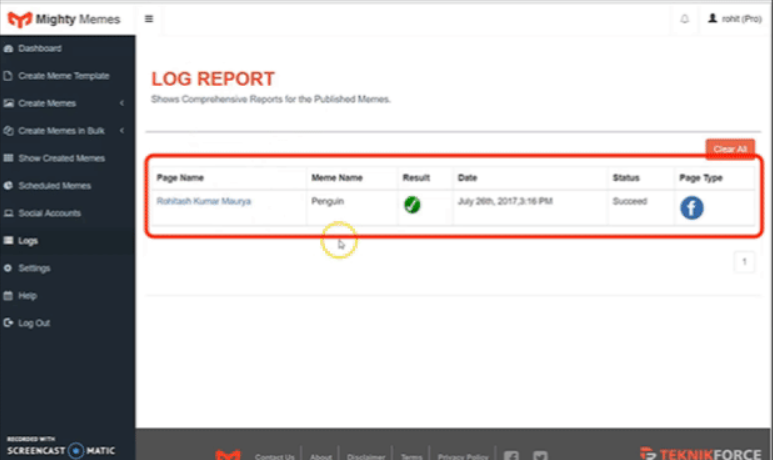Expand the Create Memes submenu arrow
The height and width of the screenshot is (460, 773).
[122, 103]
